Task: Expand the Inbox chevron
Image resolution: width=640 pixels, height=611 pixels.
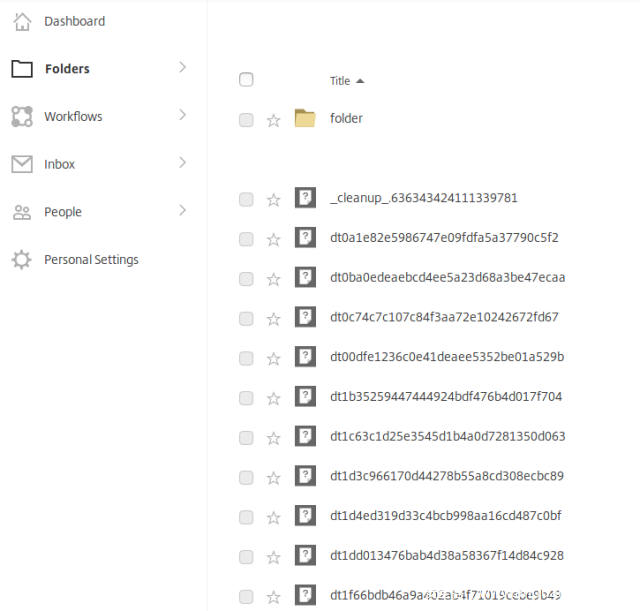Action: [x=182, y=162]
